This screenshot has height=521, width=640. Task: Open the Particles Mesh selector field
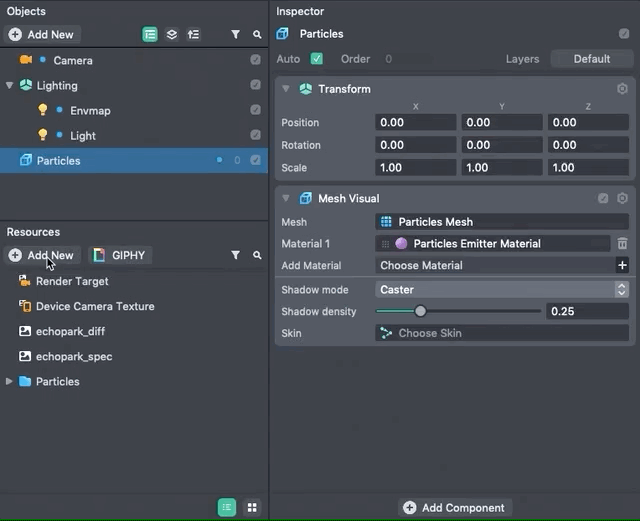click(502, 222)
